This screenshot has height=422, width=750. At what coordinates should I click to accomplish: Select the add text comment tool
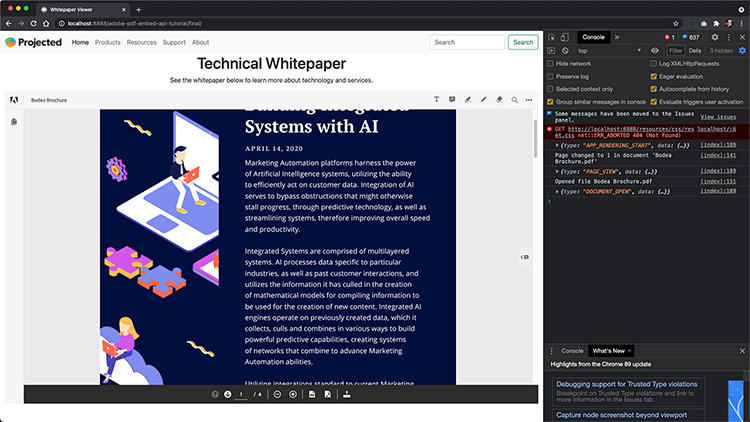(x=437, y=100)
